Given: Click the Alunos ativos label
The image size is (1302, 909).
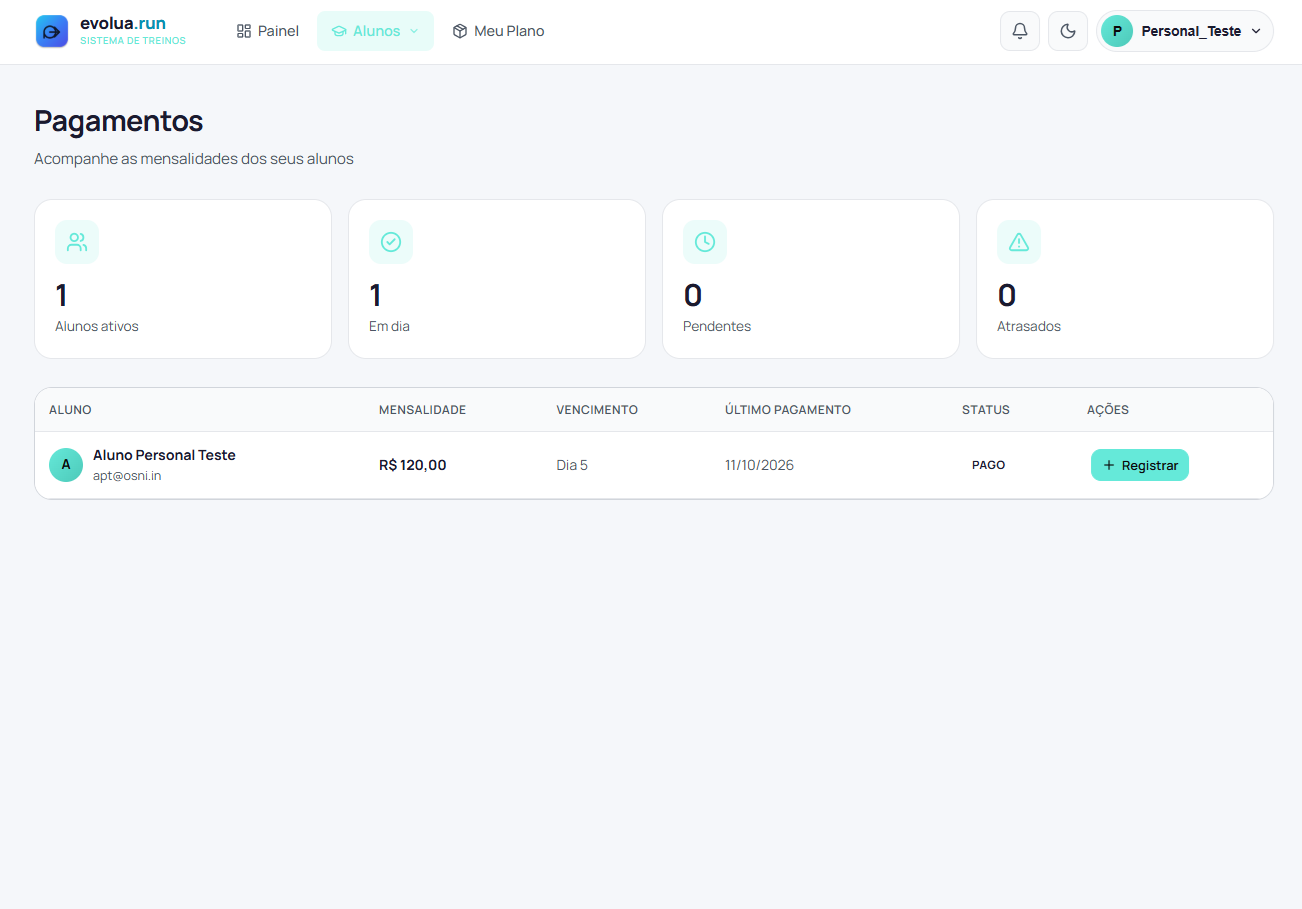Looking at the screenshot, I should point(97,326).
